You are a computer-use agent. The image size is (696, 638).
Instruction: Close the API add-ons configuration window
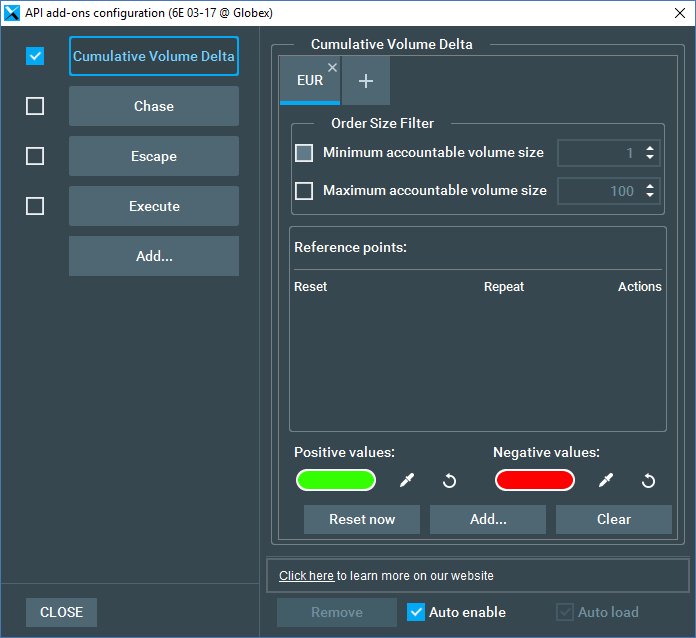click(680, 13)
